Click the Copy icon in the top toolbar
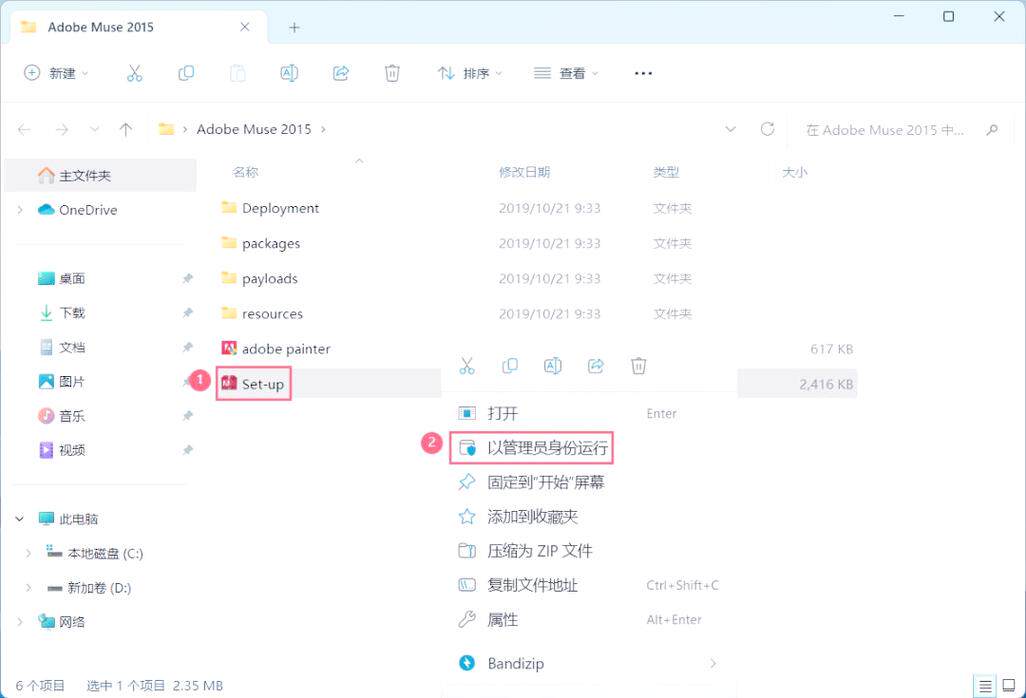1026x698 pixels. coord(186,73)
